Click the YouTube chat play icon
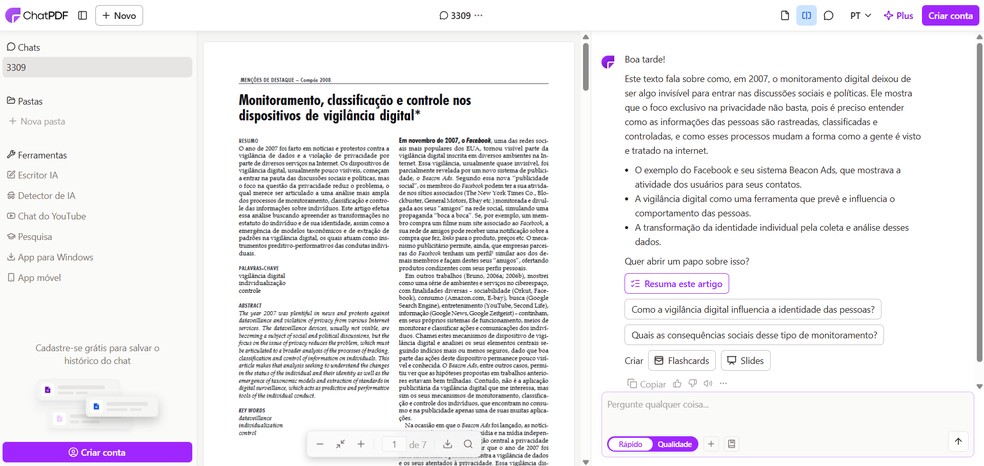 11,216
